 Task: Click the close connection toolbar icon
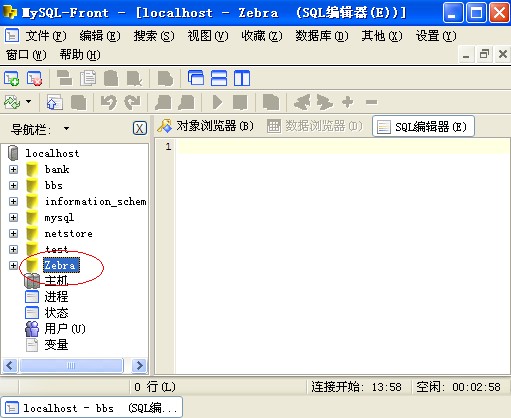(x=35, y=79)
